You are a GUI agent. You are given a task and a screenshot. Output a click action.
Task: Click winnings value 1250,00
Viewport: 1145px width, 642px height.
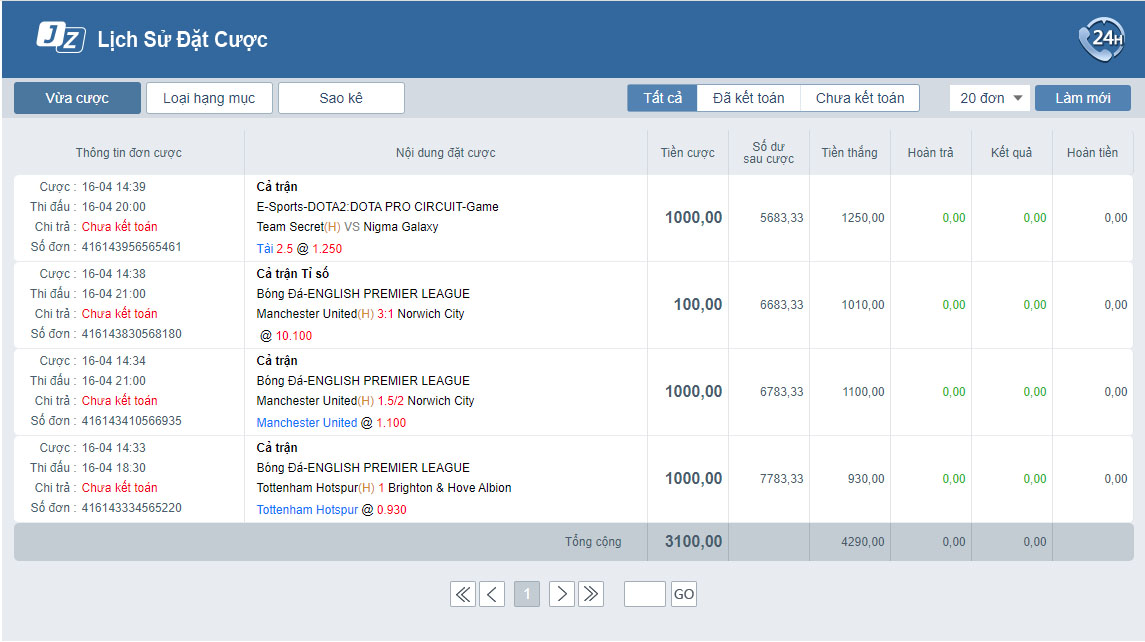click(x=863, y=218)
